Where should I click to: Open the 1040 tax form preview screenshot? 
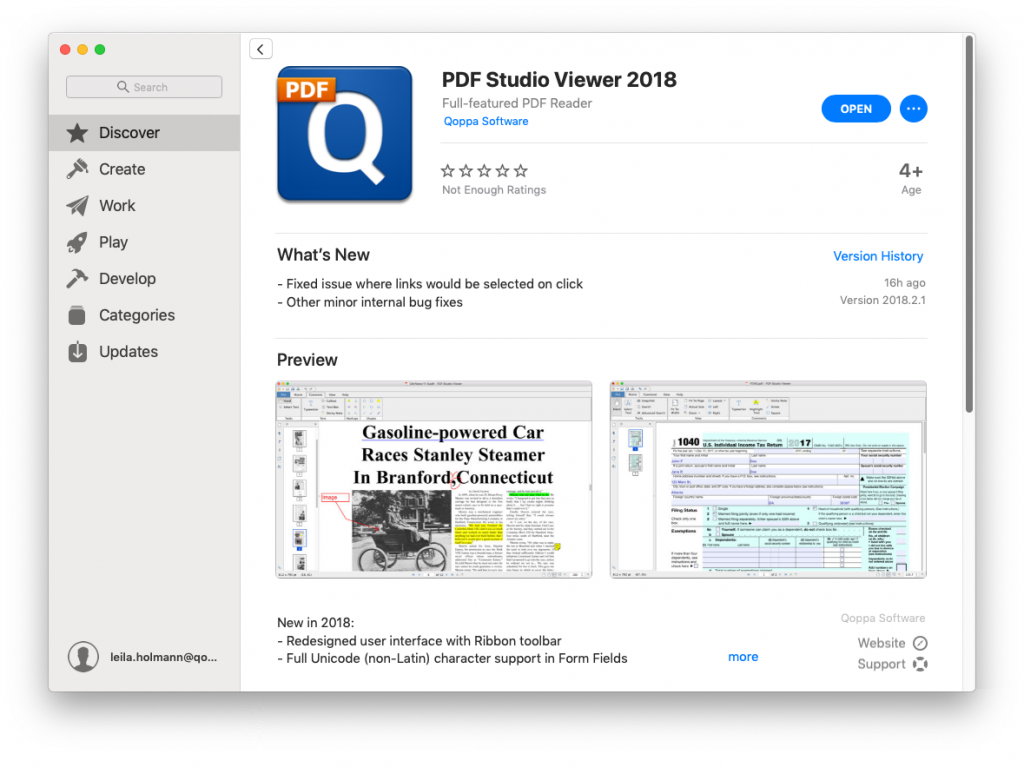(x=768, y=479)
